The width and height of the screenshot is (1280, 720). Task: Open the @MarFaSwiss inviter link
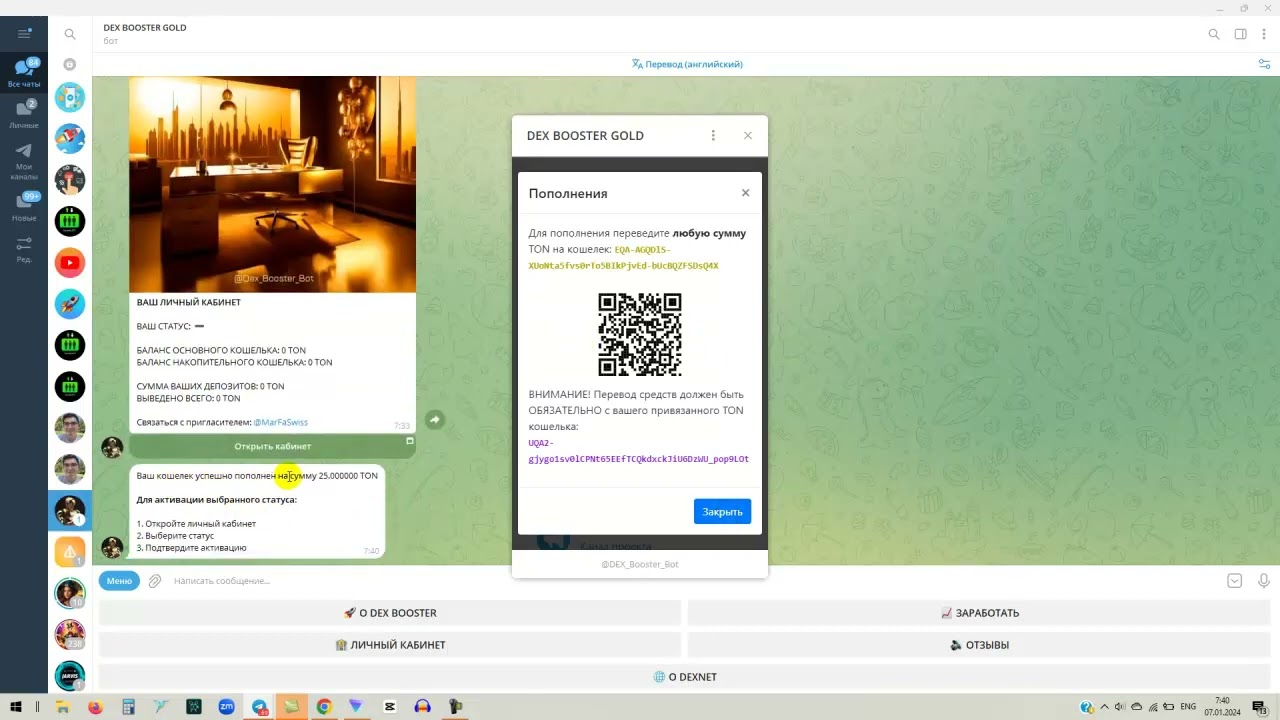pyautogui.click(x=281, y=423)
